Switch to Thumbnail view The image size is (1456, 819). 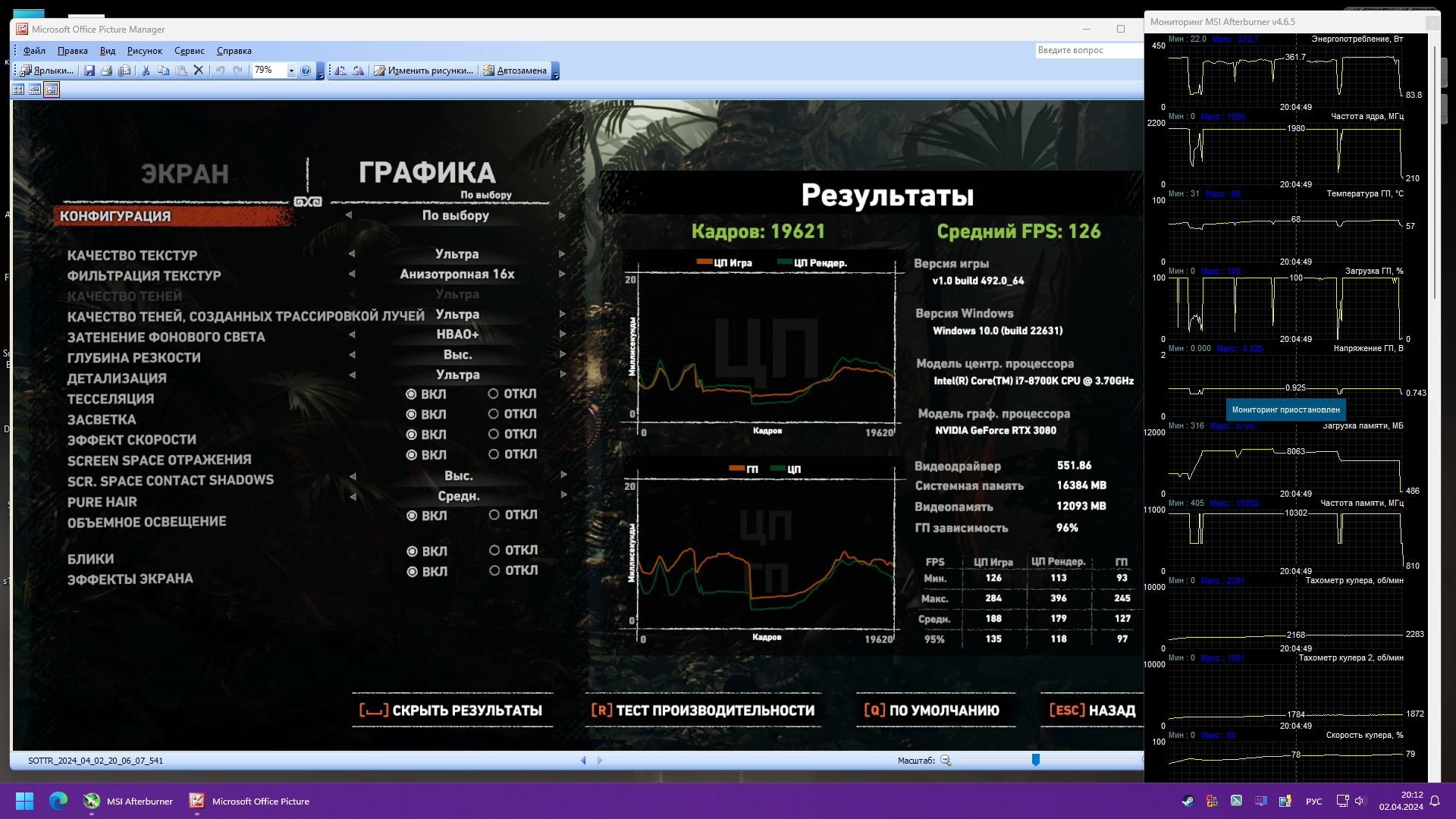[x=18, y=89]
